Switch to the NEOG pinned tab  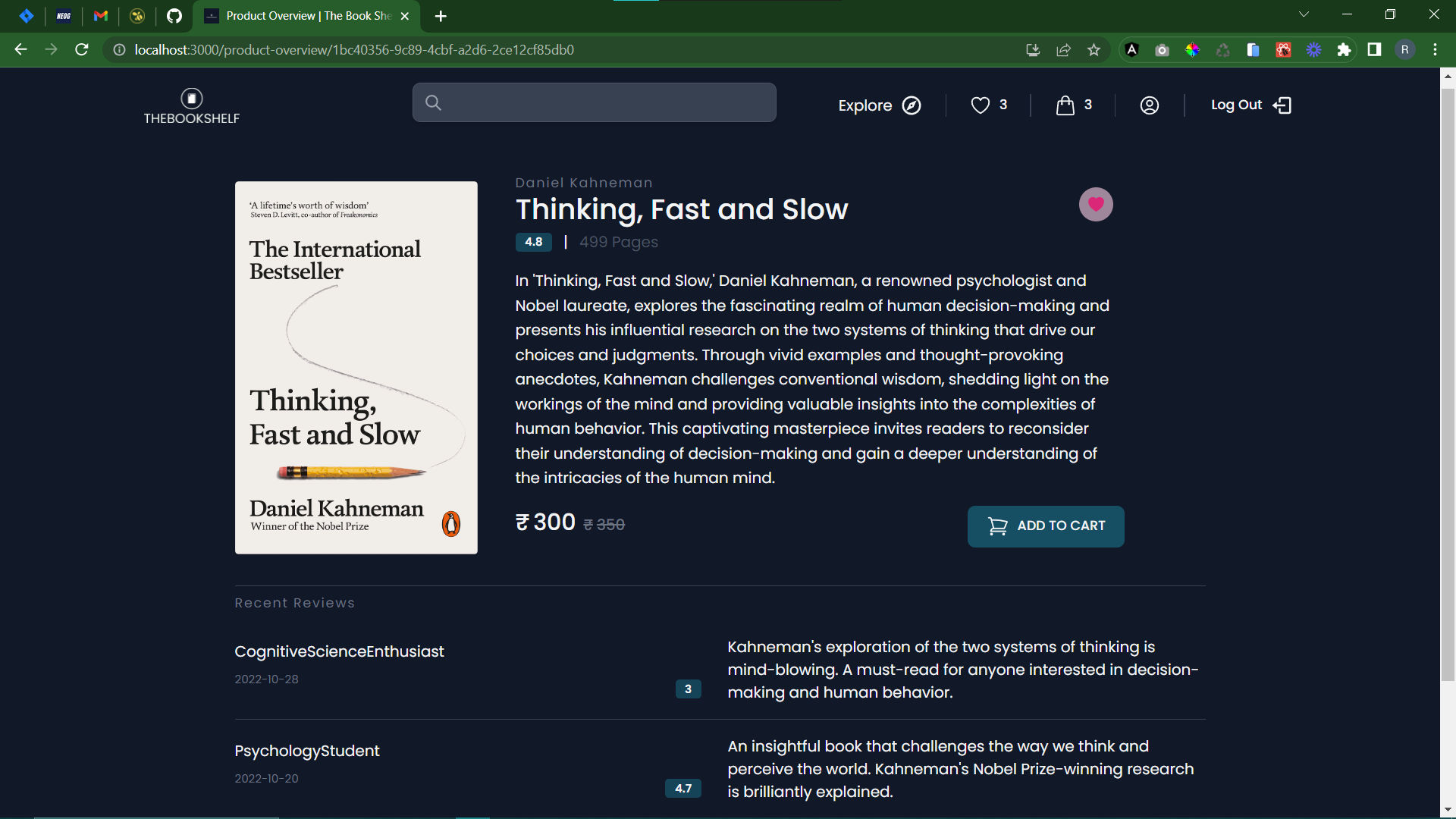tap(64, 16)
